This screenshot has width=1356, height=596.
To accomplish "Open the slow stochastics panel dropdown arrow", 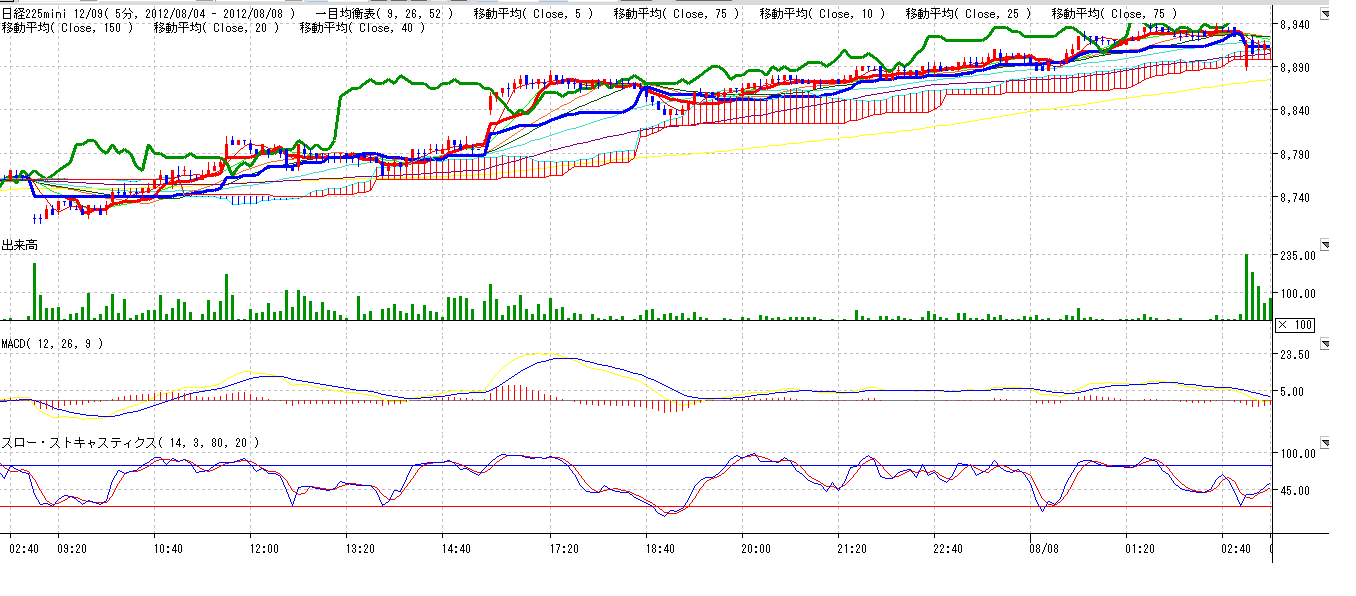I will point(1326,442).
